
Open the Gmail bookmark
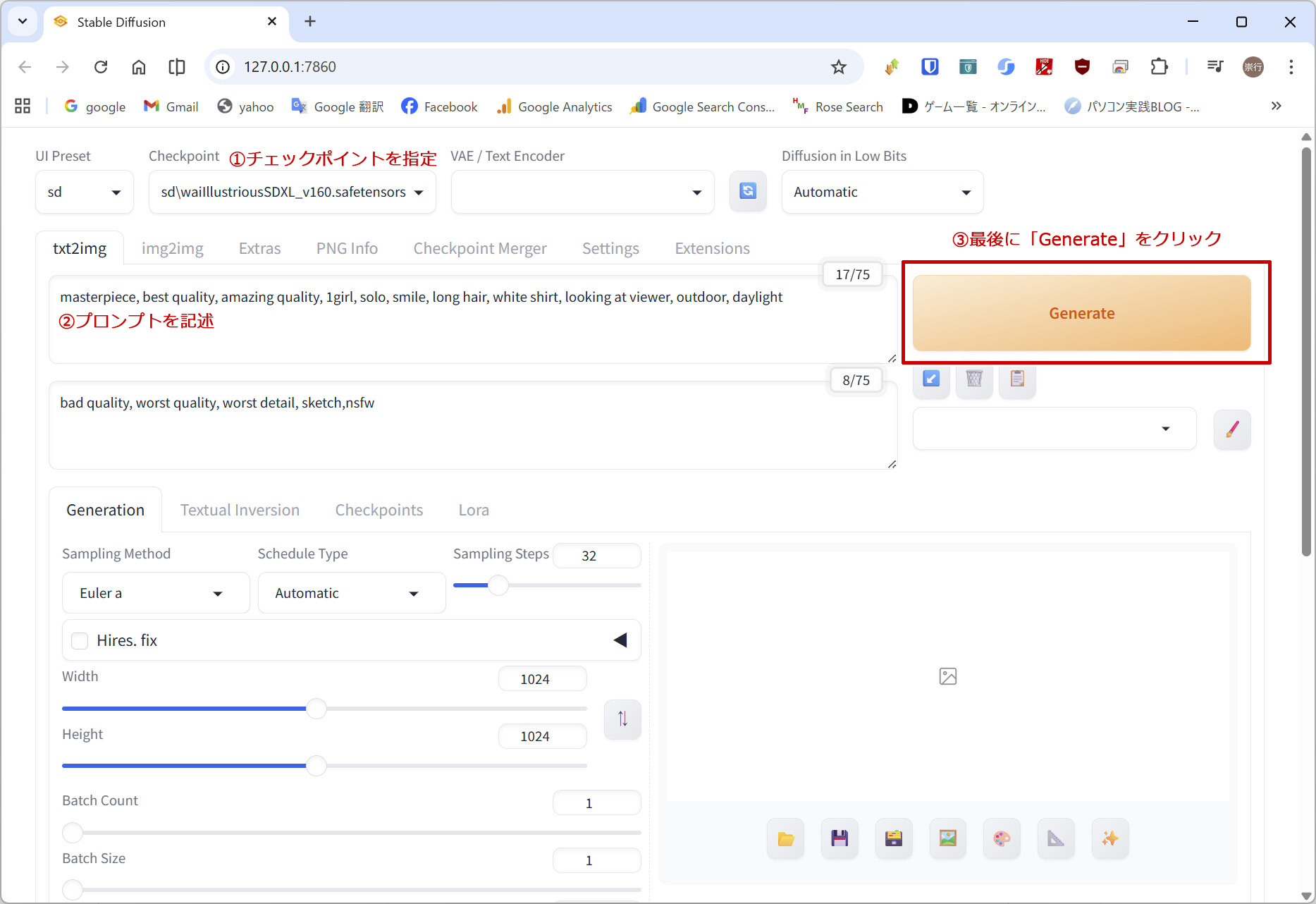(171, 106)
